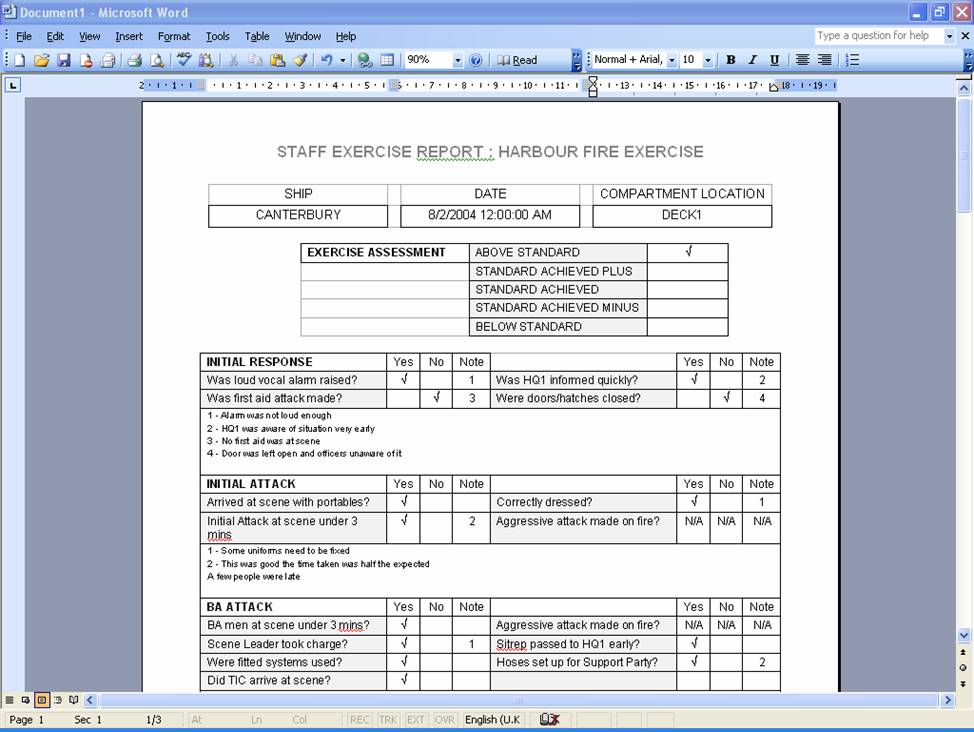Screen dimensions: 974x732
Task: Run Spelling and Grammar check
Action: pos(184,60)
